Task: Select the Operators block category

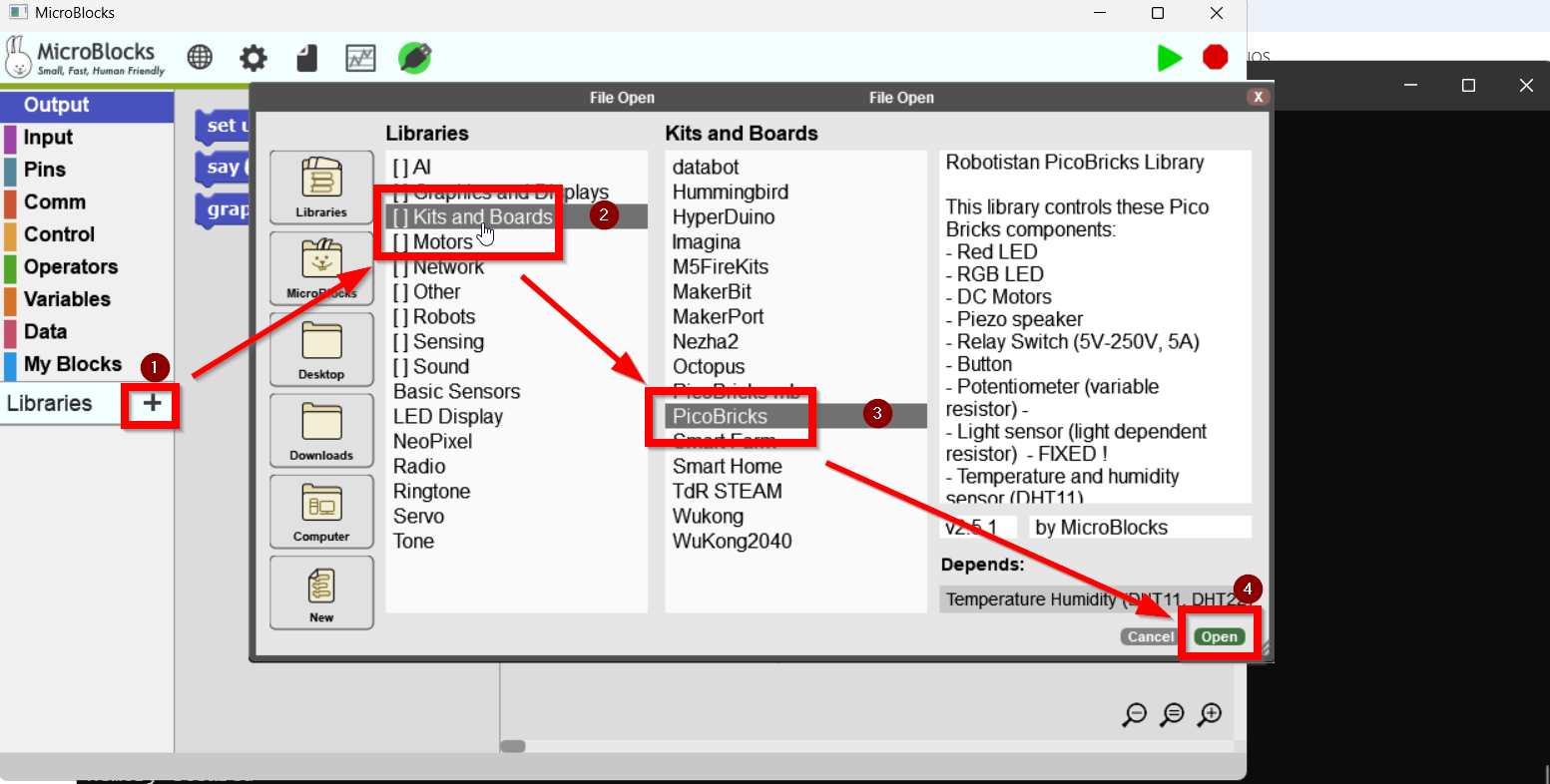Action: [87, 266]
